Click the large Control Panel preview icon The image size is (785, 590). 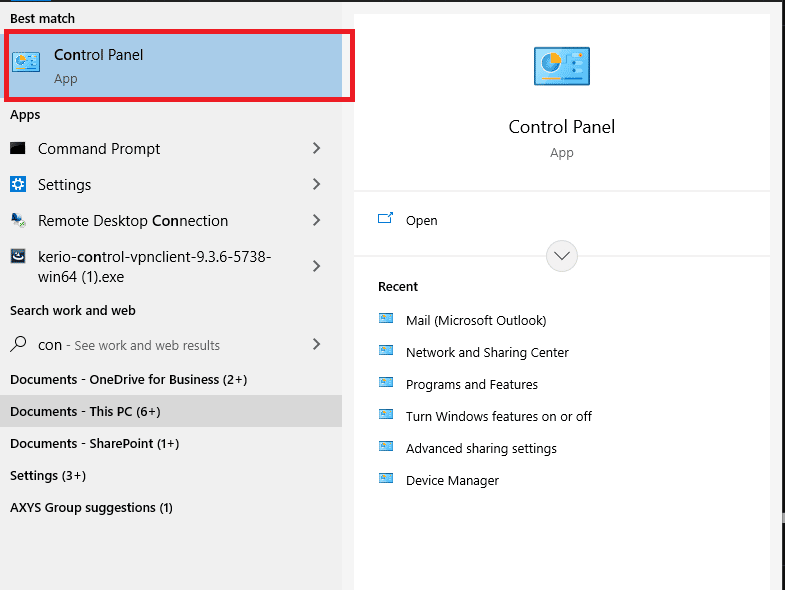tap(562, 66)
